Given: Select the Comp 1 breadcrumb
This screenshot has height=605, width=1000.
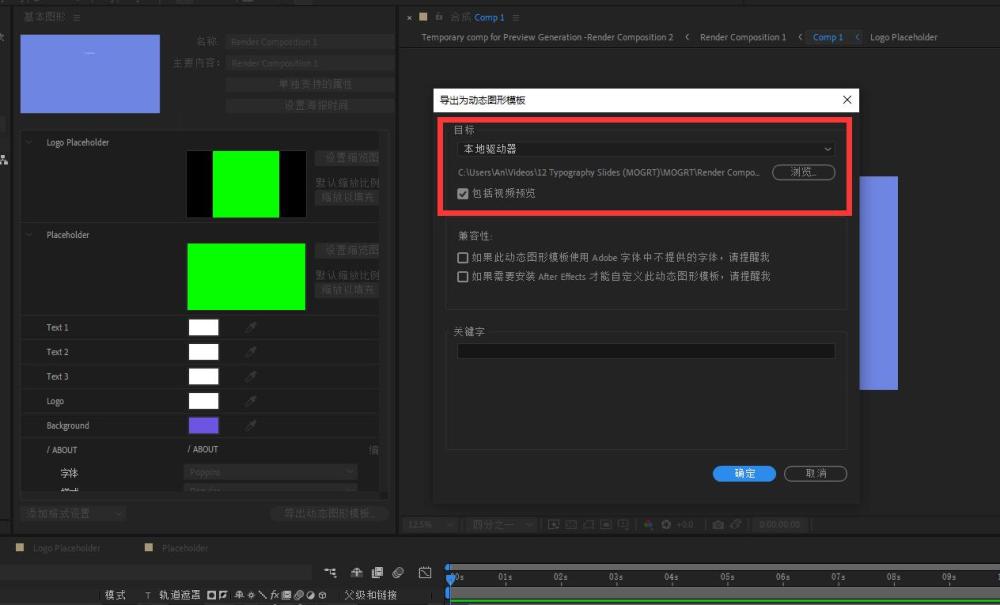Looking at the screenshot, I should 828,37.
